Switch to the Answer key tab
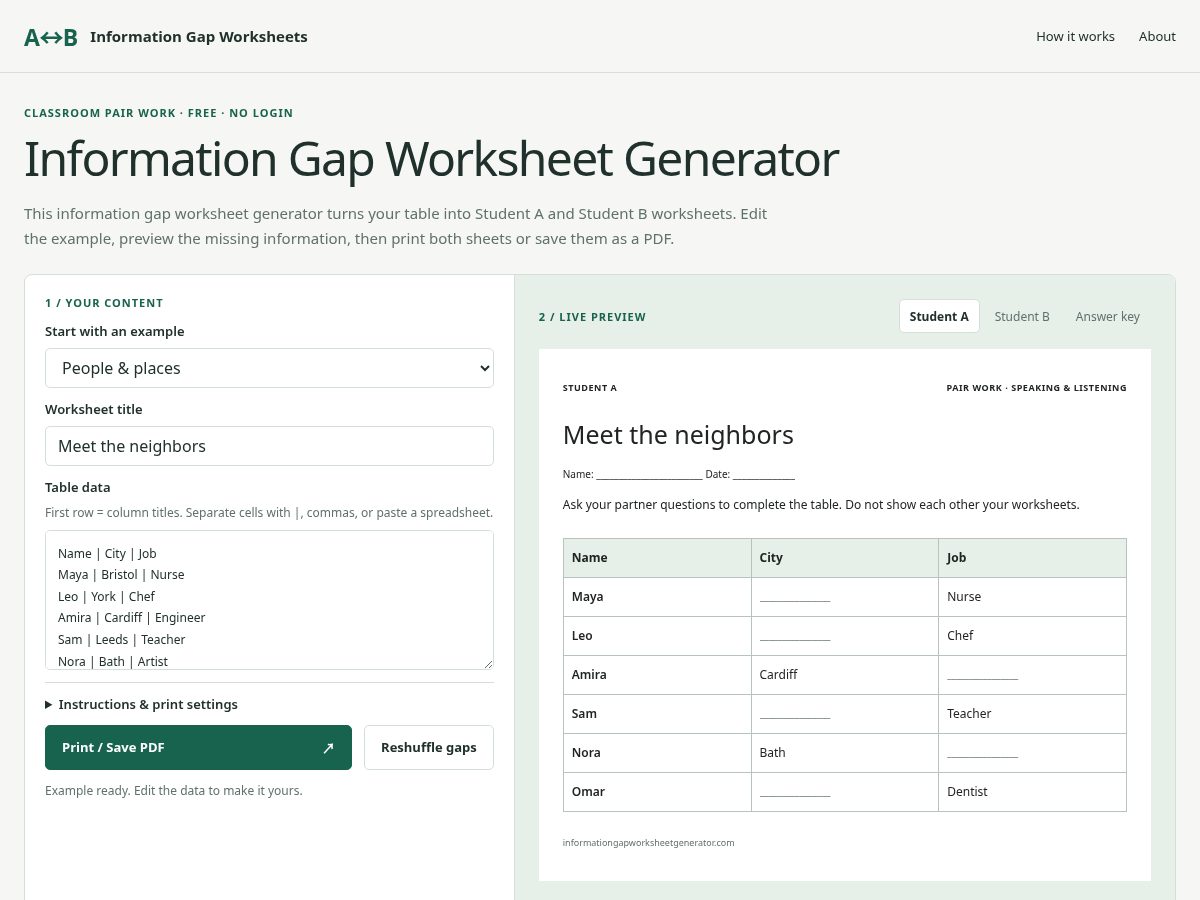Image resolution: width=1200 pixels, height=900 pixels. tap(1108, 316)
